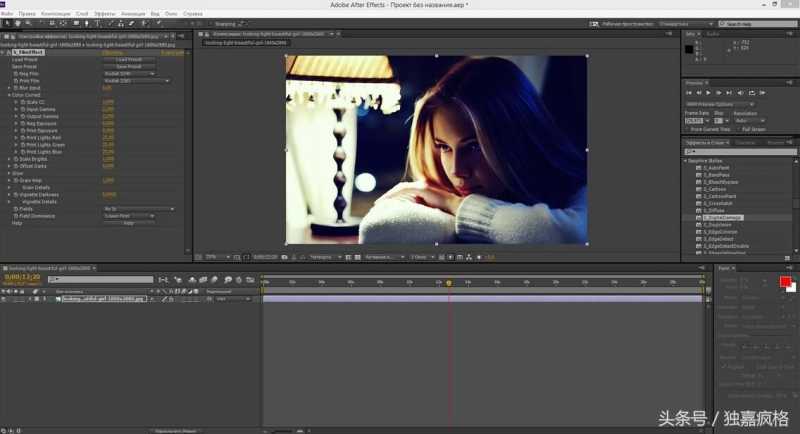
Task: Select the Selection arrow tool
Action: point(8,21)
